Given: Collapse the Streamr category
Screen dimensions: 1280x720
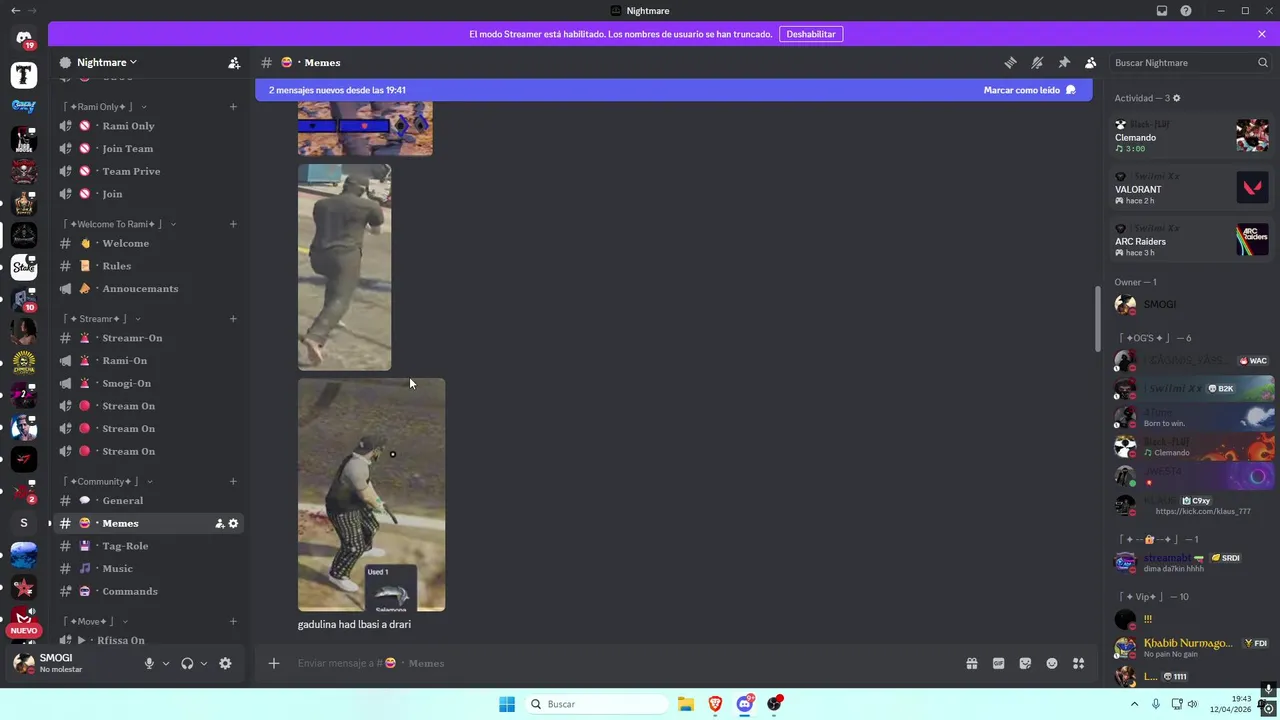Looking at the screenshot, I should tap(102, 319).
